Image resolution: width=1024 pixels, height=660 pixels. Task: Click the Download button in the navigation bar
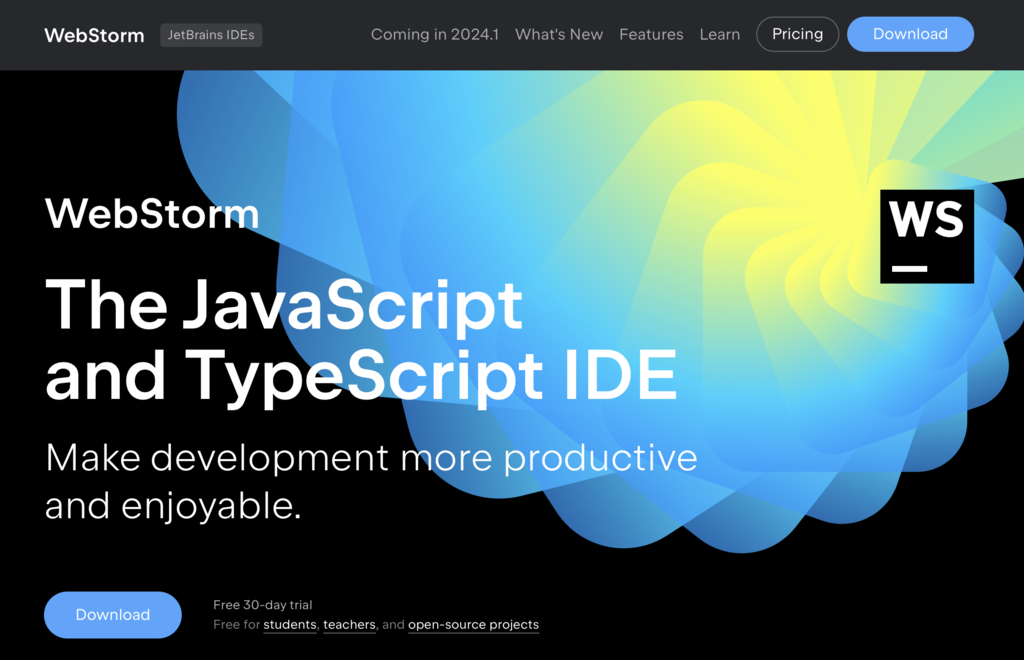point(910,34)
